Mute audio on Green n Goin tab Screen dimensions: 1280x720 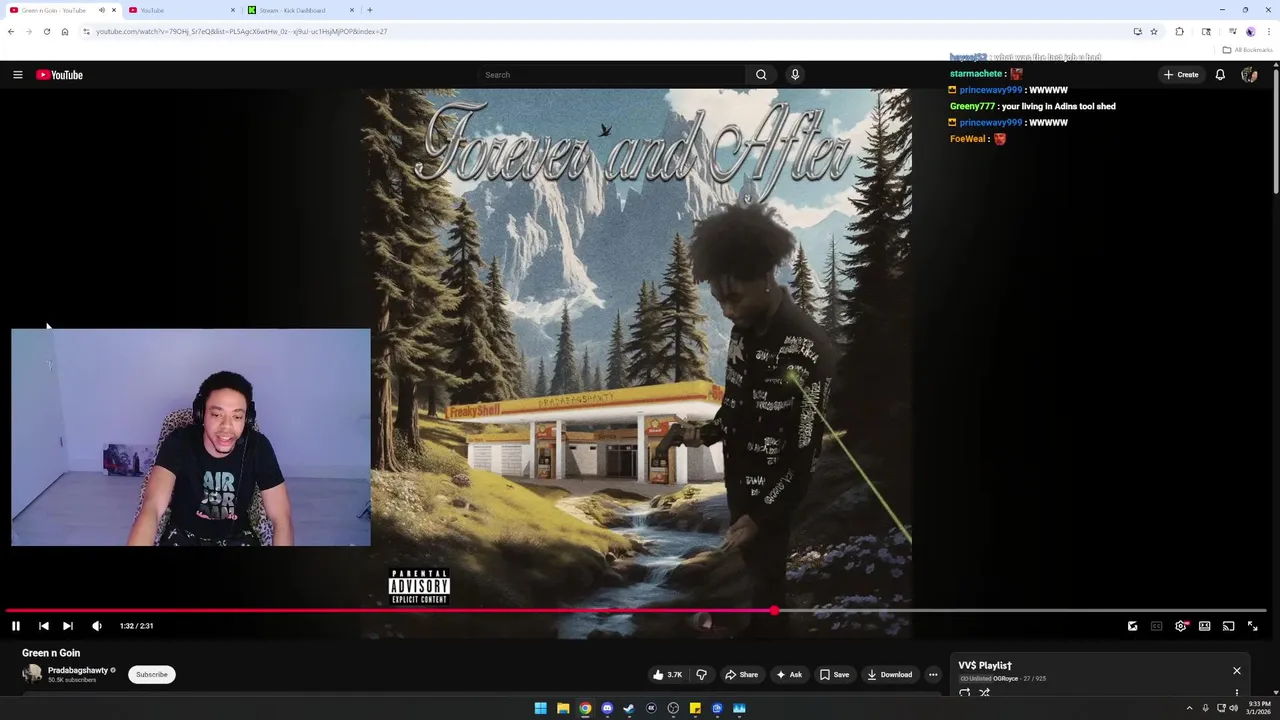[x=101, y=10]
